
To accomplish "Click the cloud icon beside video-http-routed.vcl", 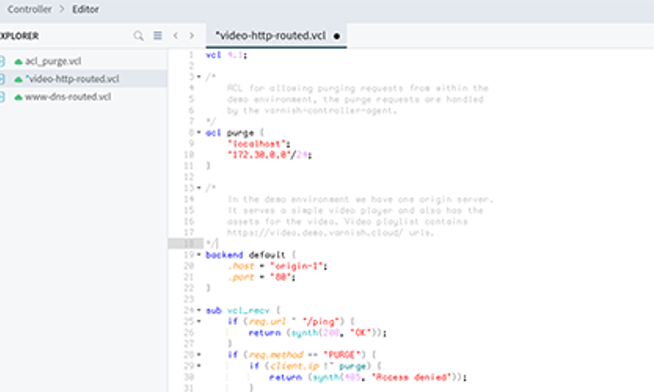I will click(x=18, y=79).
